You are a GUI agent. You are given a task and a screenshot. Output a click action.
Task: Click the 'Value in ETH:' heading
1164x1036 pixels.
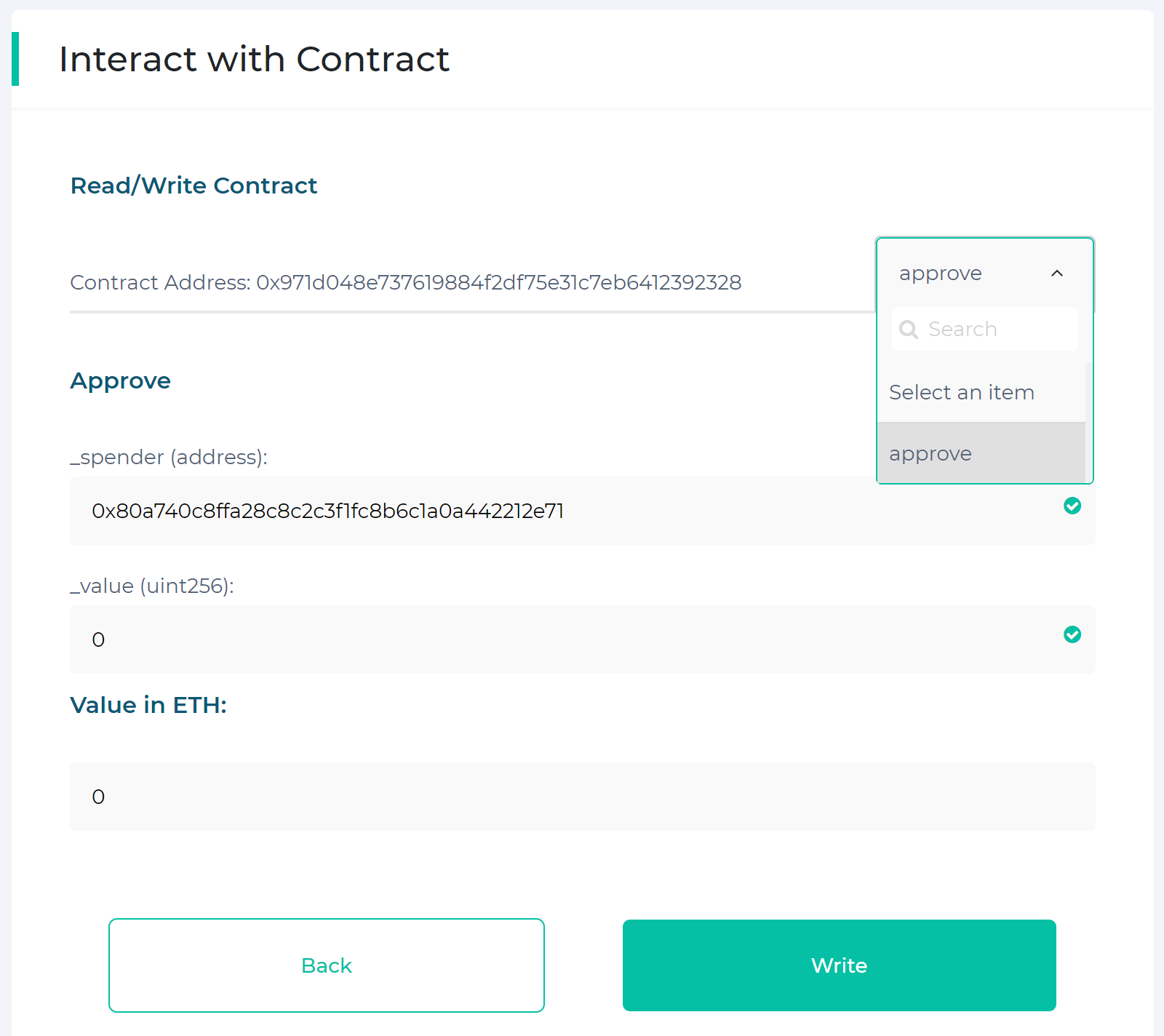148,705
